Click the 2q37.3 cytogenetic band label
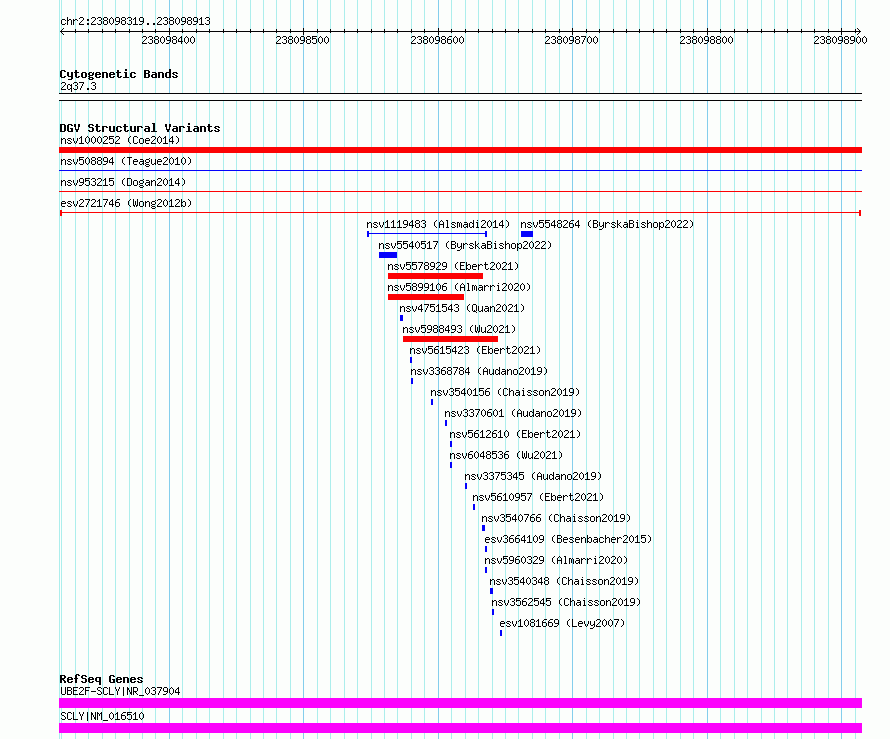This screenshot has height=739, width=890. click(x=78, y=86)
